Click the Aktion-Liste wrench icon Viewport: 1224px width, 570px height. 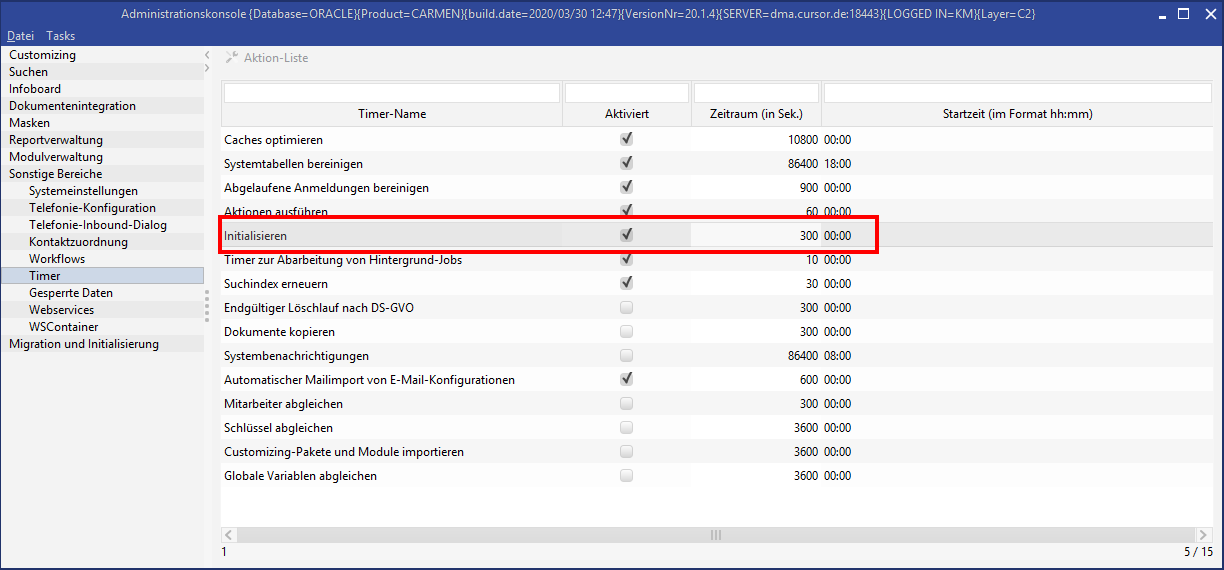[232, 58]
